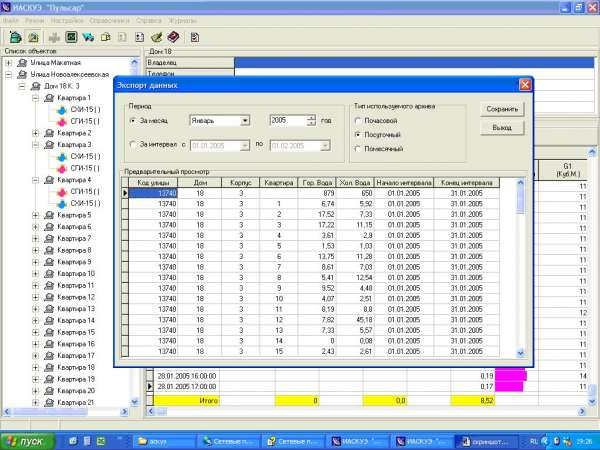
Task: Select the blue СХИ-15 meter under Квартира 1
Action: (78, 109)
